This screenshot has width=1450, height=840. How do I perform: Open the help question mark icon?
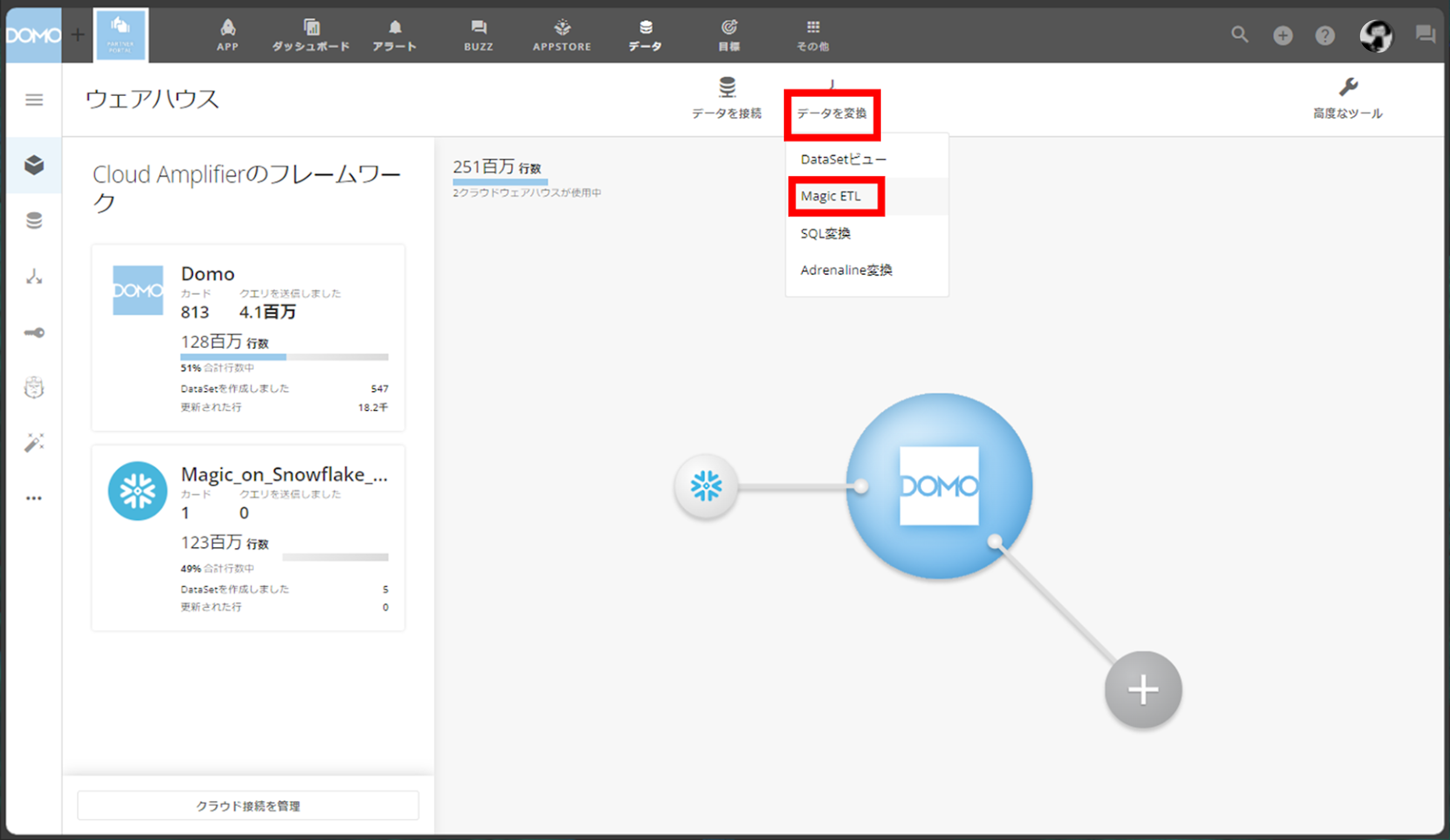pos(1325,36)
